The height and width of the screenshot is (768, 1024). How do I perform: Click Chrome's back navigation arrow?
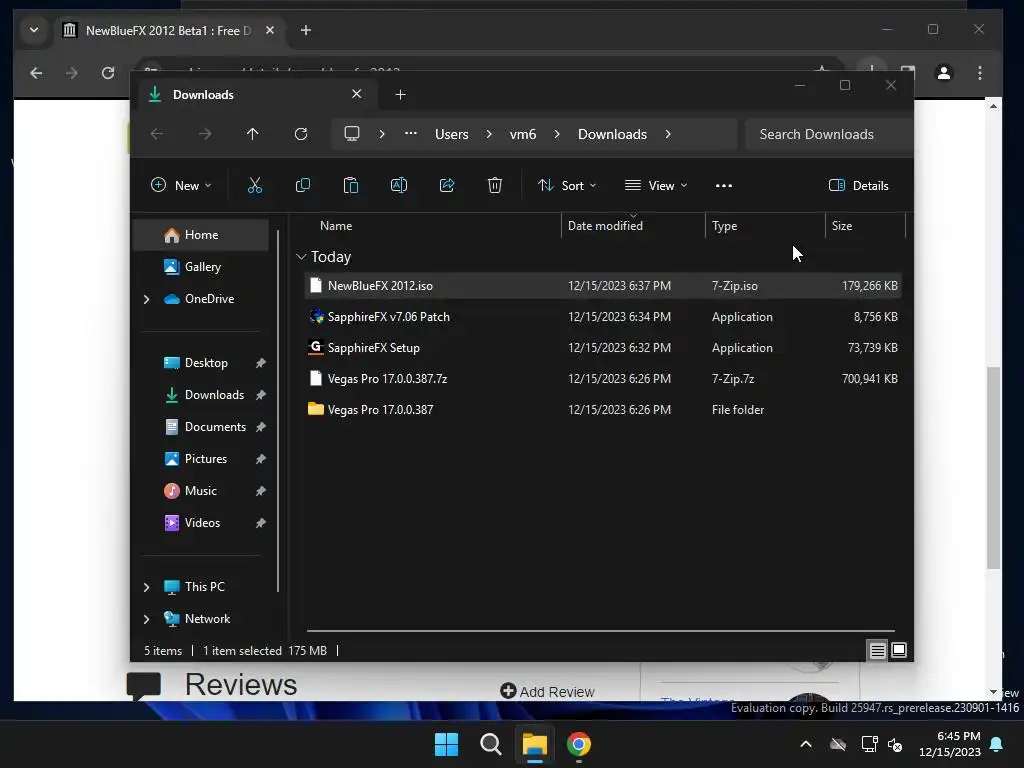(37, 73)
